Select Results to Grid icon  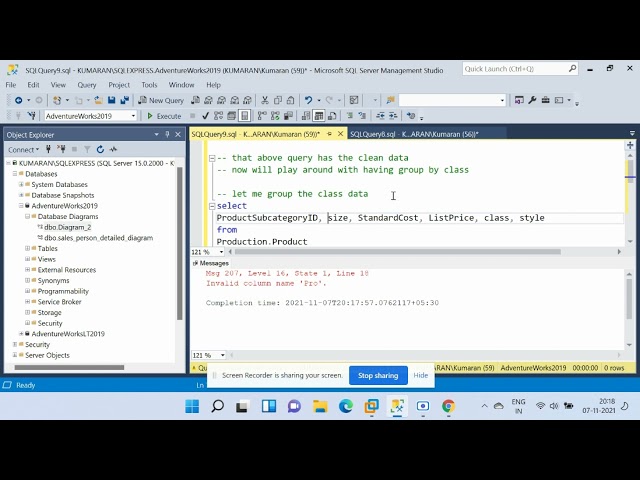point(319,116)
